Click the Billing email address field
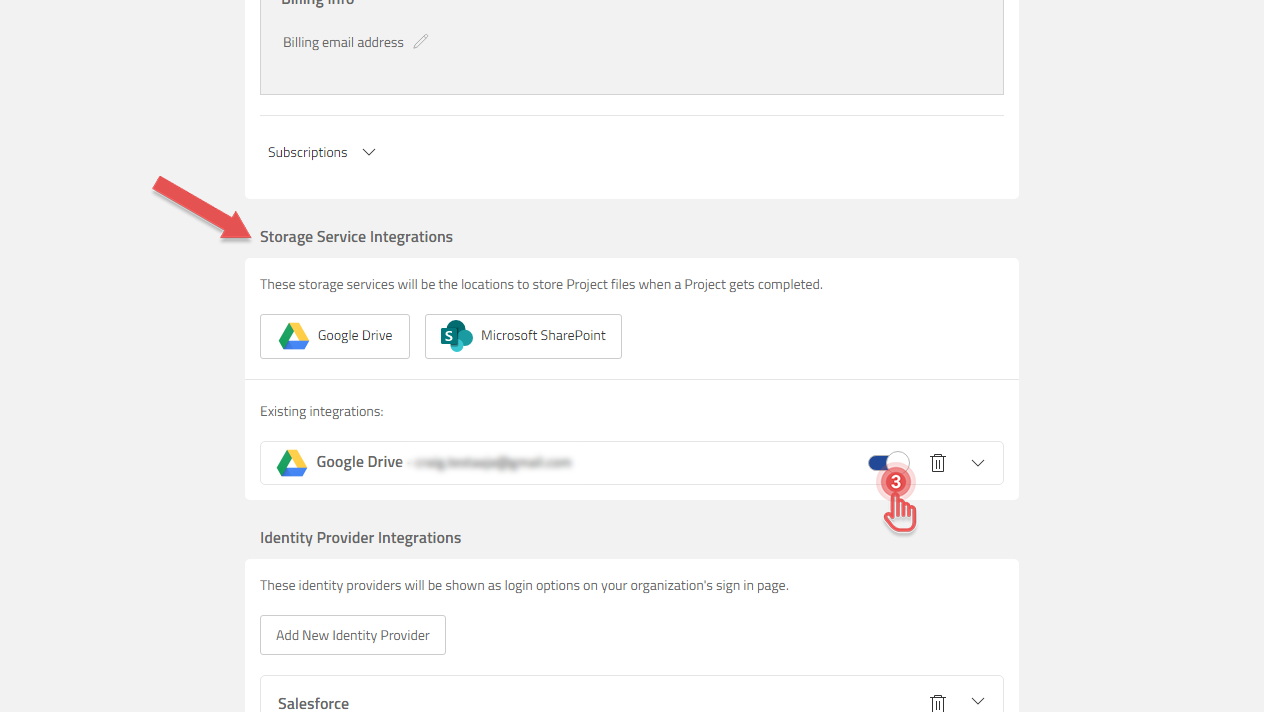The height and width of the screenshot is (712, 1264). point(343,41)
